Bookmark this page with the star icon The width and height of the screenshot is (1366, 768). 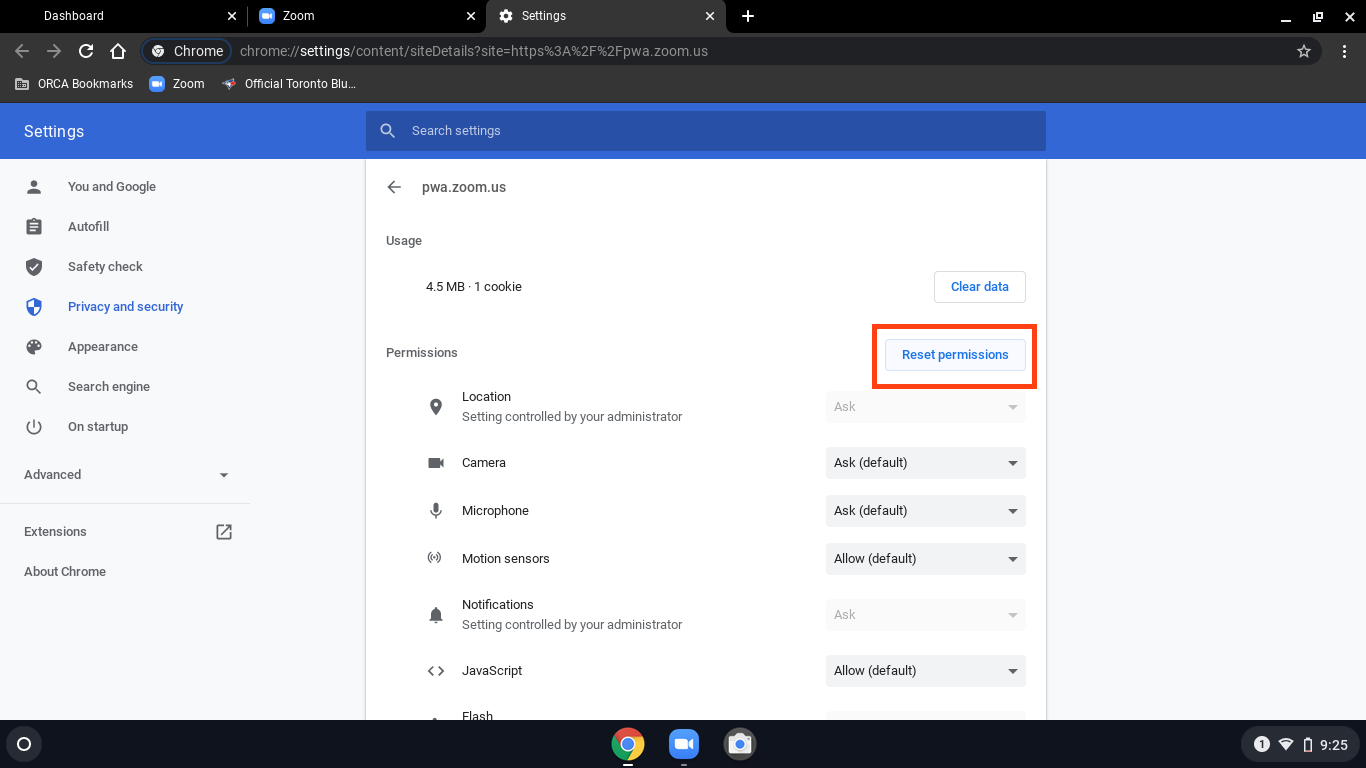click(1304, 51)
